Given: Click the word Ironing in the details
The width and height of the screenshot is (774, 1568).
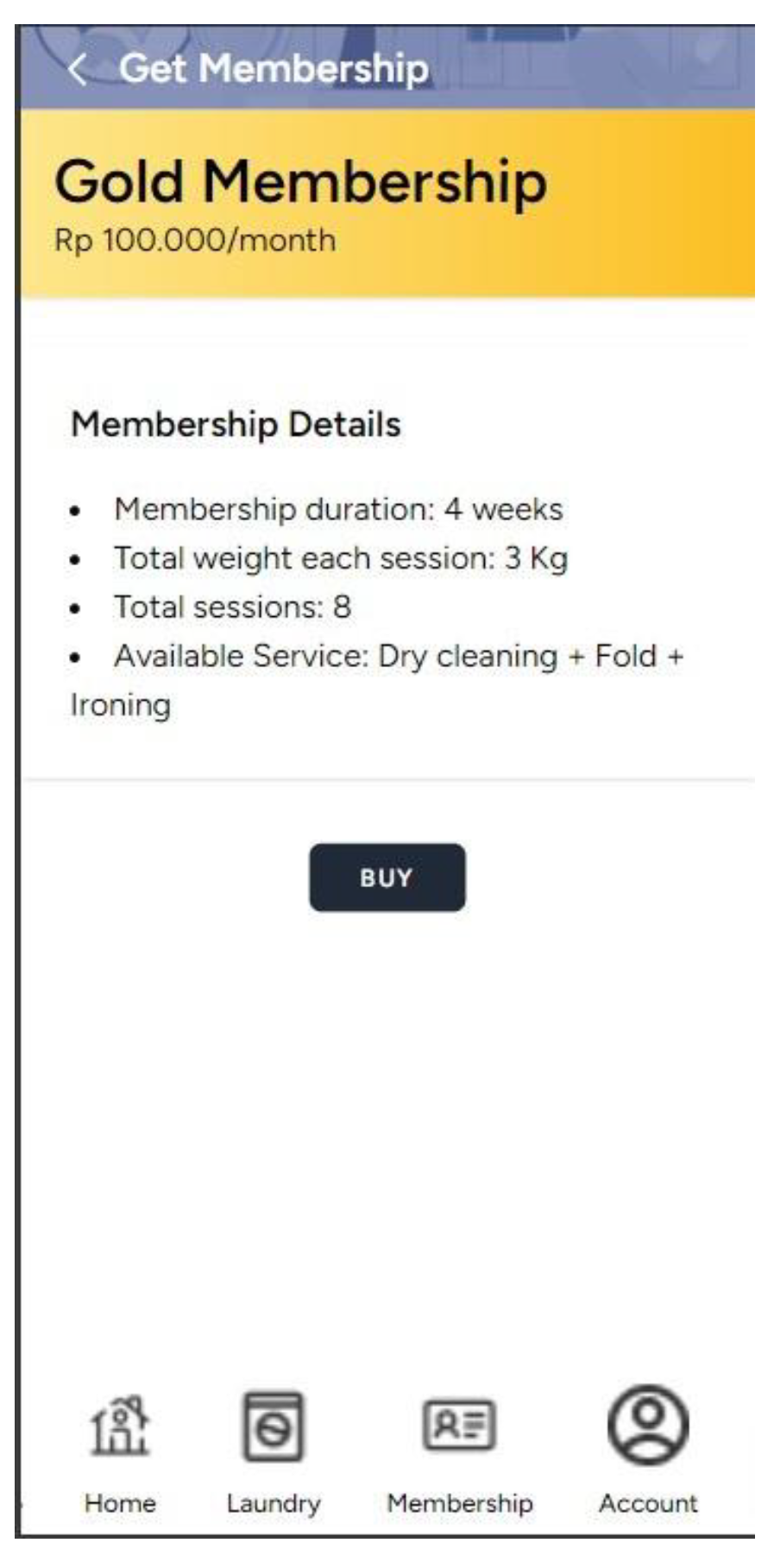Looking at the screenshot, I should [121, 705].
